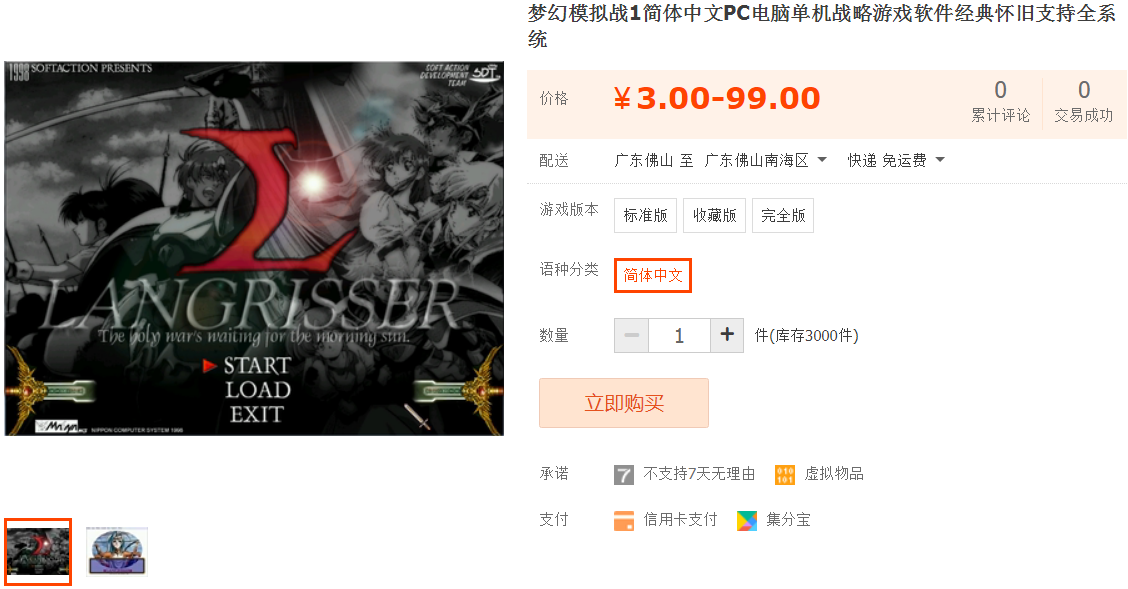Toggle the 简体中文 language option

tap(652, 275)
